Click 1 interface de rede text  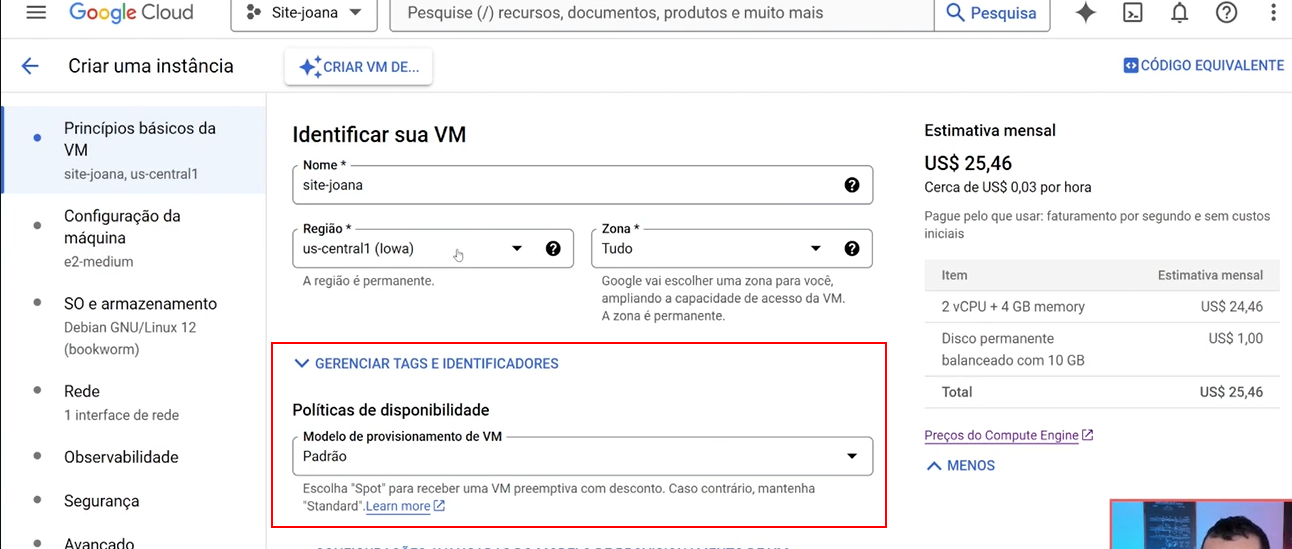point(122,415)
